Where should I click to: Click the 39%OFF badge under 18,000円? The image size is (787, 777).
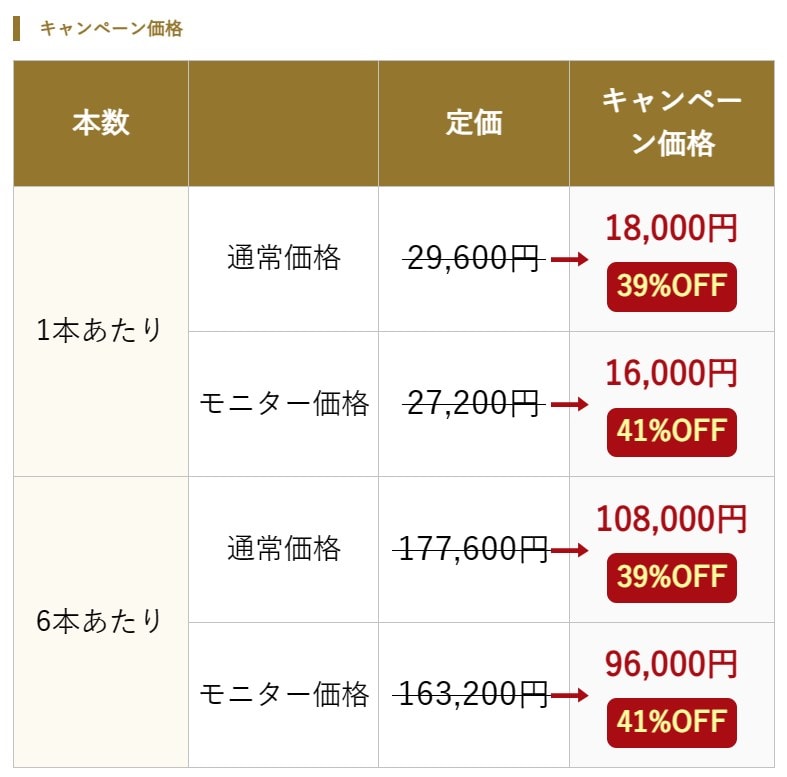(x=672, y=287)
